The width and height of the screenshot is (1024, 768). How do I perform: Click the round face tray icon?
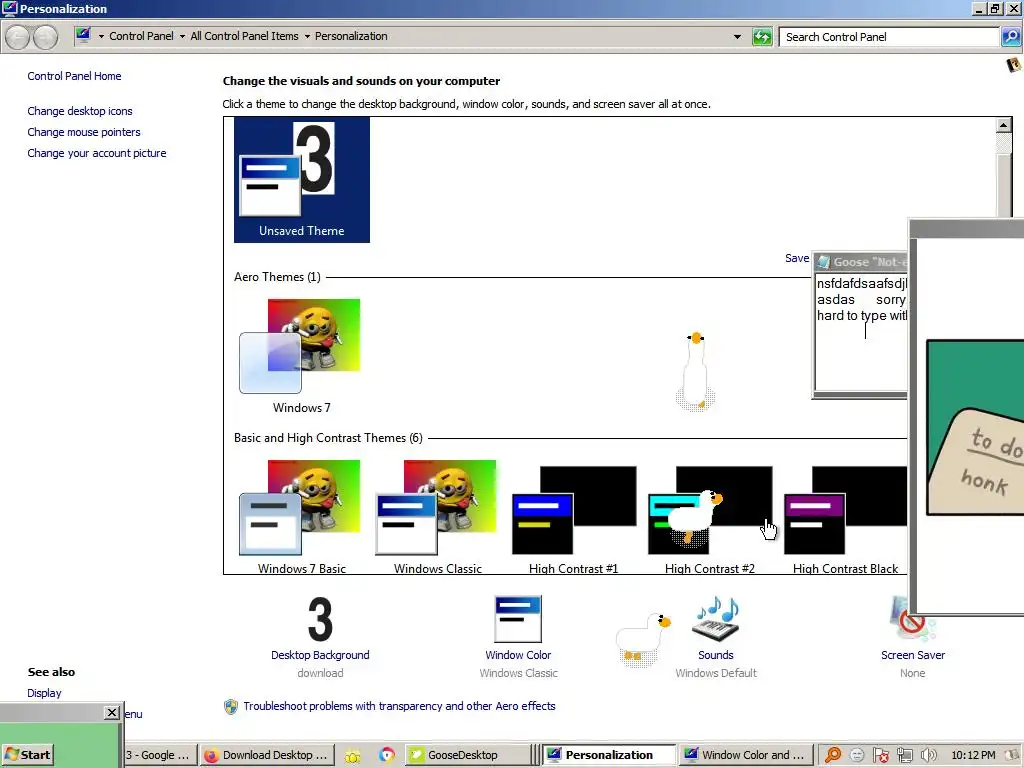tap(857, 756)
